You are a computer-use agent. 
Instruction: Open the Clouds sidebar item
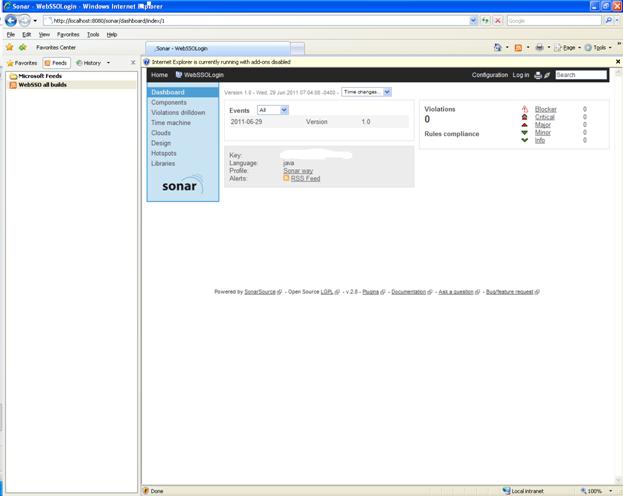tap(161, 133)
